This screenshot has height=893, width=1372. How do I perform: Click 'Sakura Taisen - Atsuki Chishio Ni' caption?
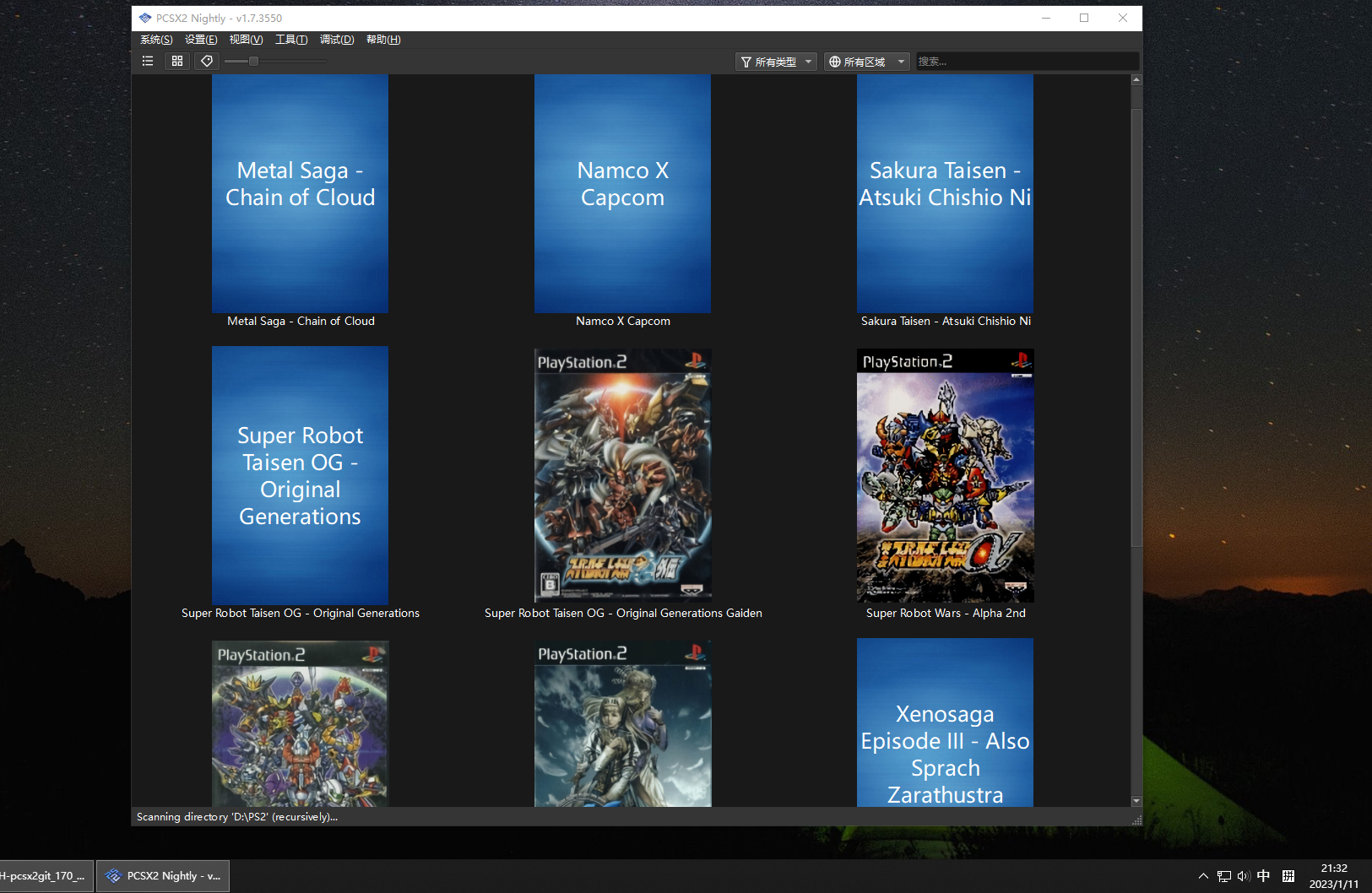(946, 321)
